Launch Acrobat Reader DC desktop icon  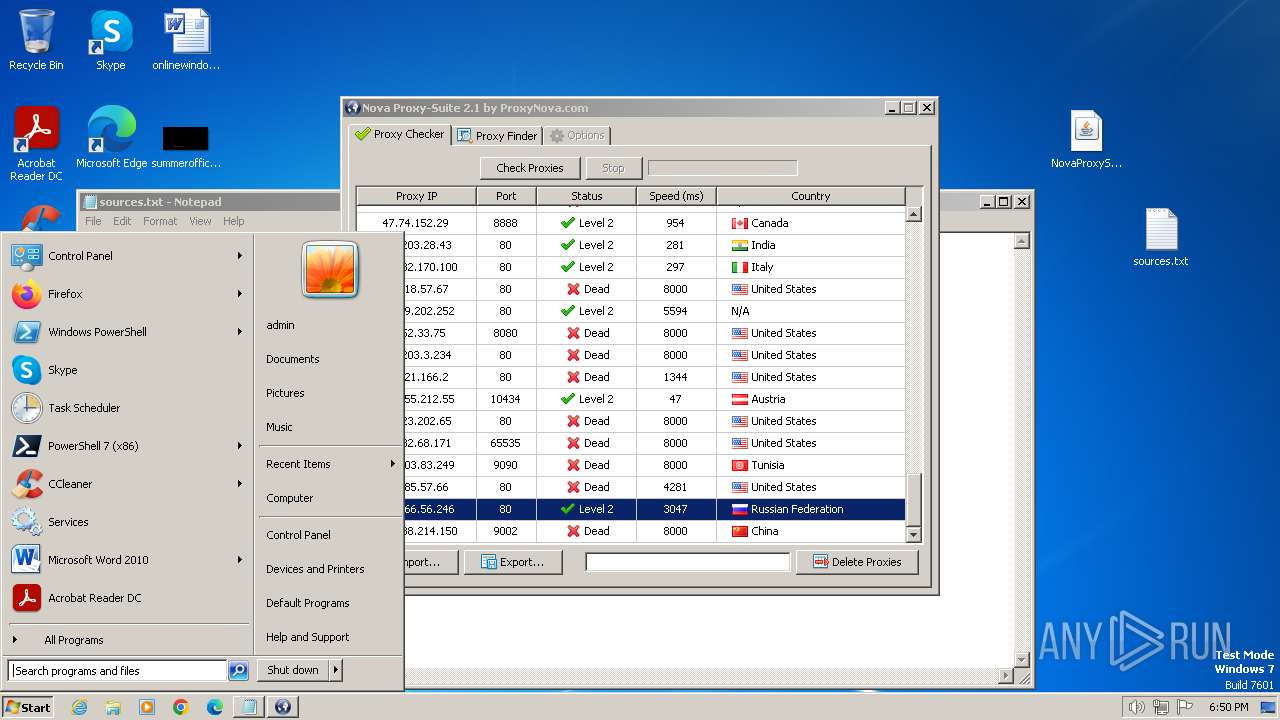[36, 144]
